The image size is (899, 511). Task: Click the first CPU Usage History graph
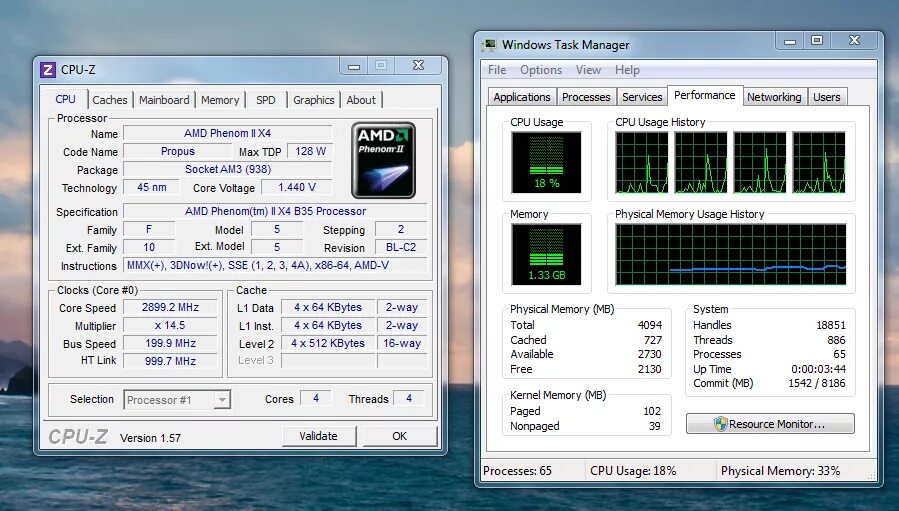tap(642, 162)
